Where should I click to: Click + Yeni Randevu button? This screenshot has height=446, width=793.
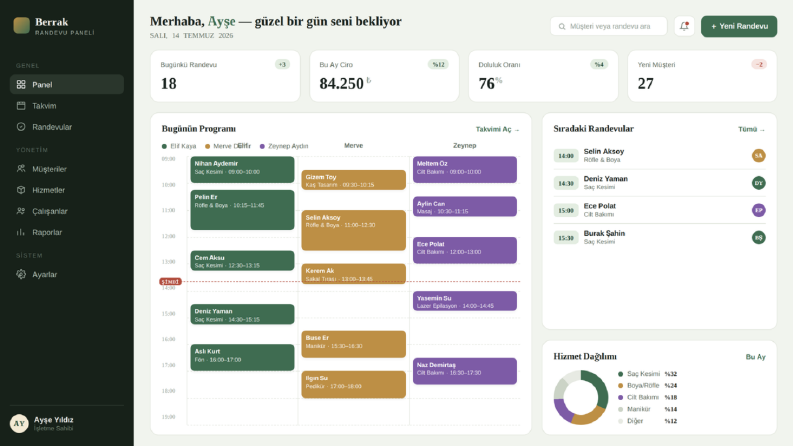739,26
